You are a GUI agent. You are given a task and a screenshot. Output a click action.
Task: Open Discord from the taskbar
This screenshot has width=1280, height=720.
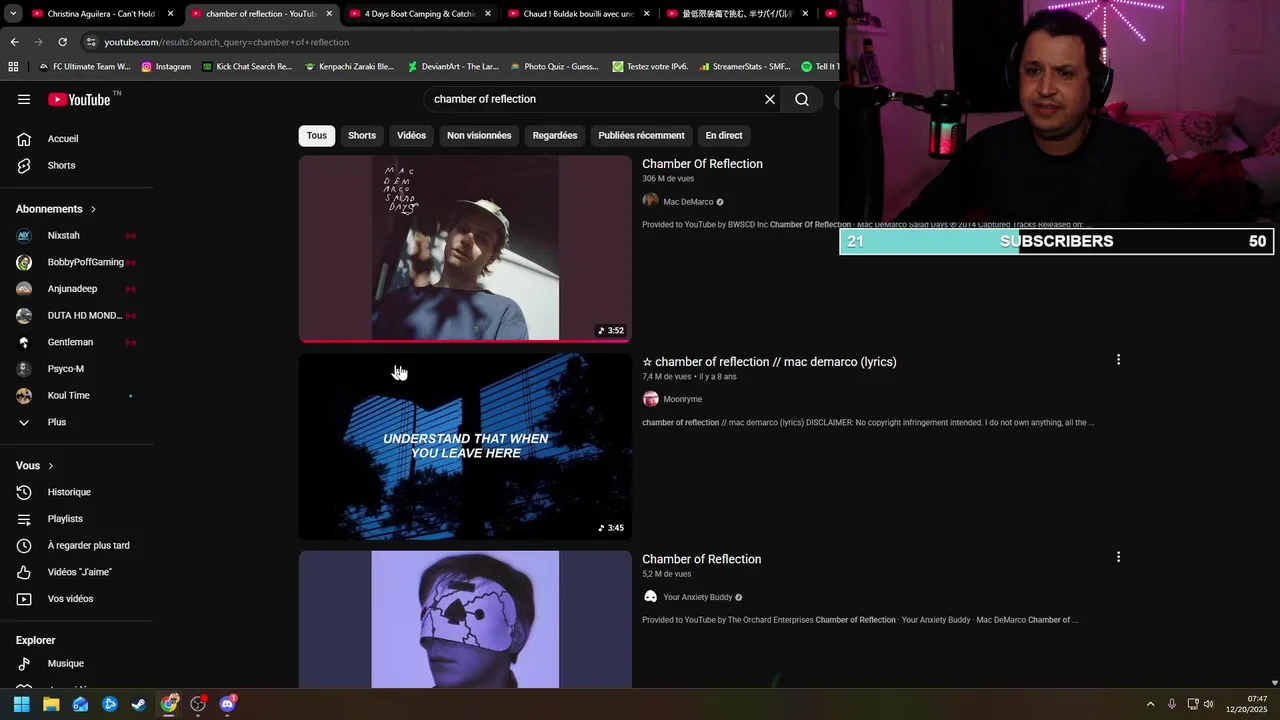[228, 704]
